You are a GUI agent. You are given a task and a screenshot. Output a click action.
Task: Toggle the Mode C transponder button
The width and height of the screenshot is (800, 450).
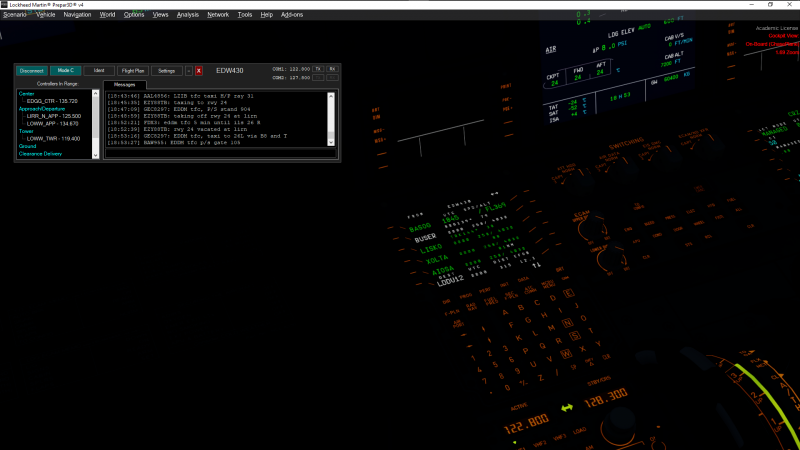point(65,70)
